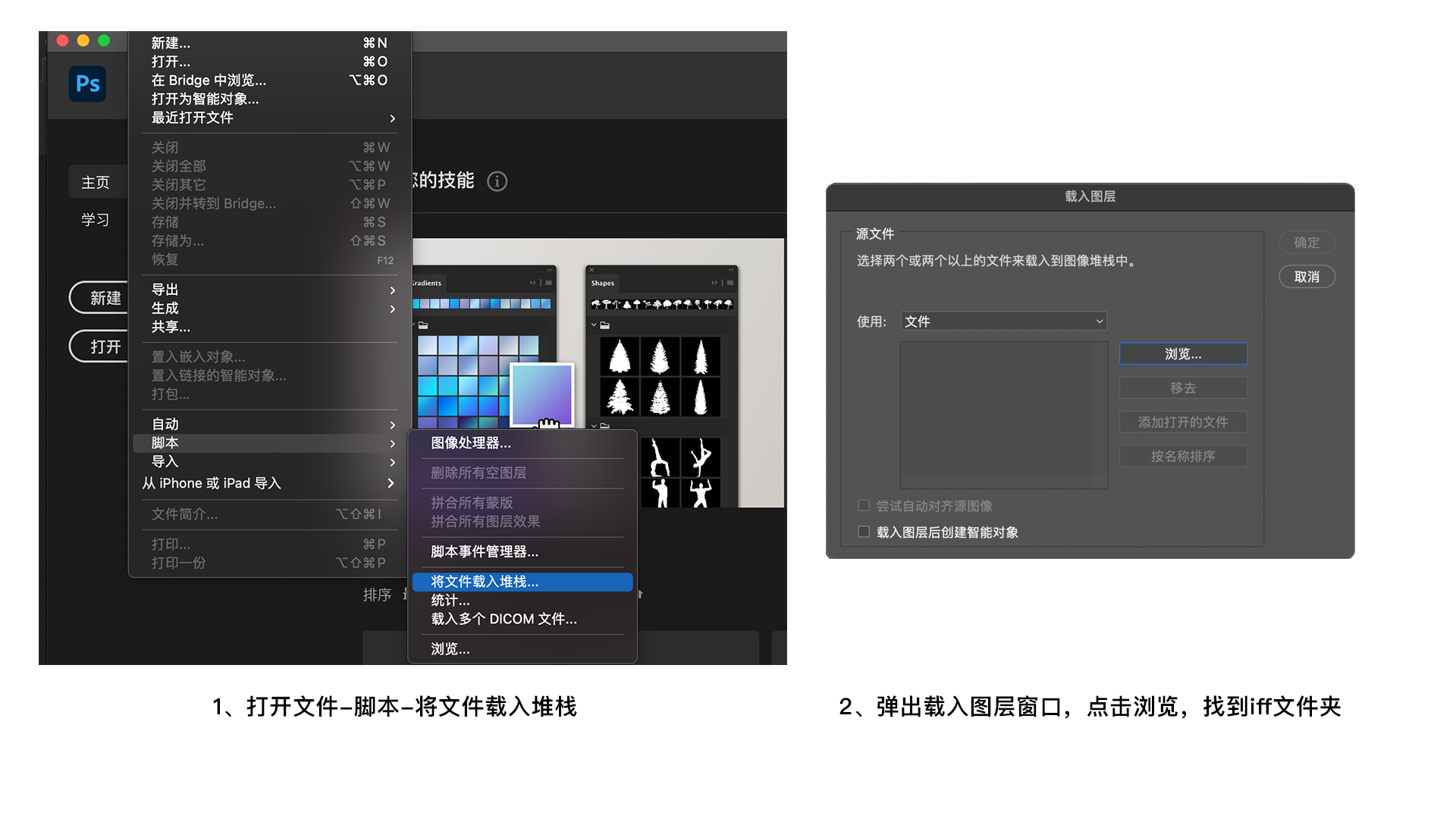Select the top-left pine tree shape
1456x819 pixels.
(620, 356)
